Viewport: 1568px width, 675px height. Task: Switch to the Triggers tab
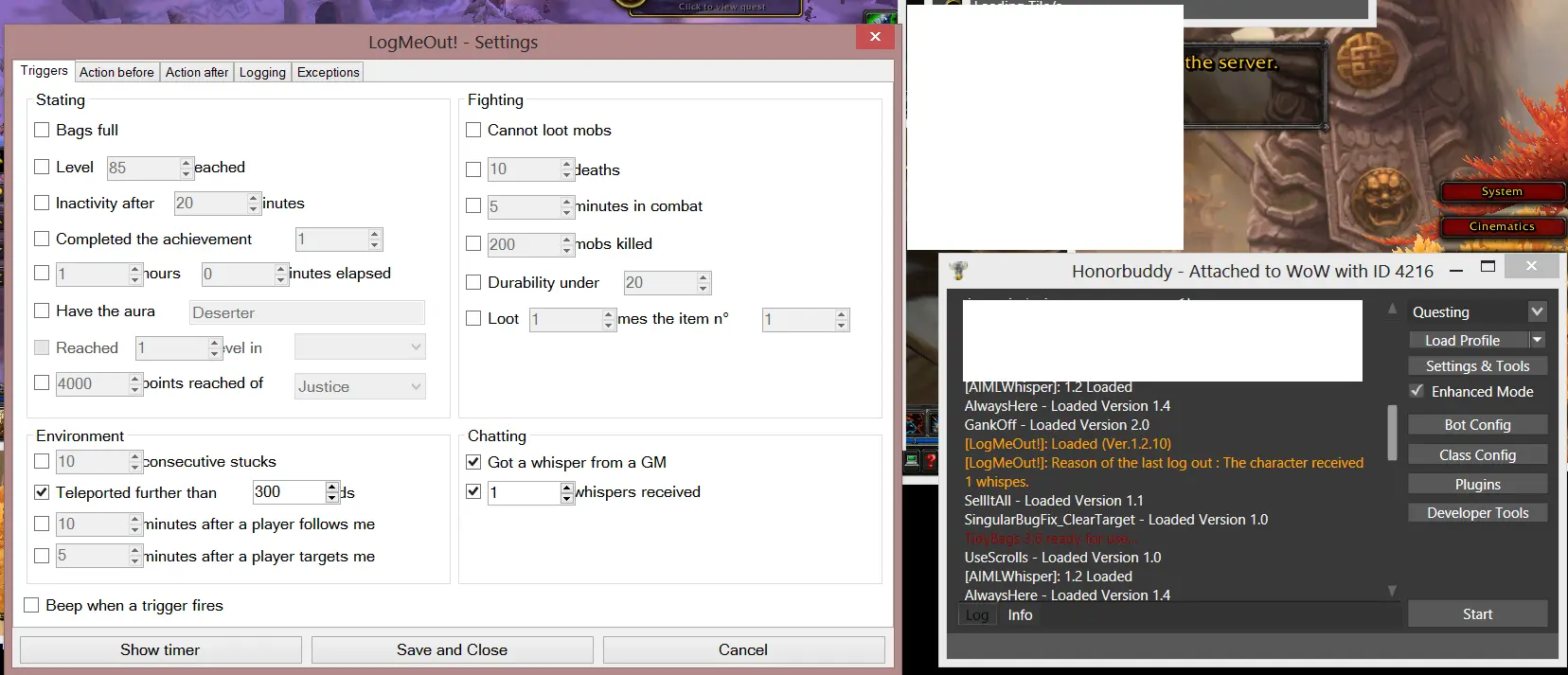pyautogui.click(x=44, y=71)
